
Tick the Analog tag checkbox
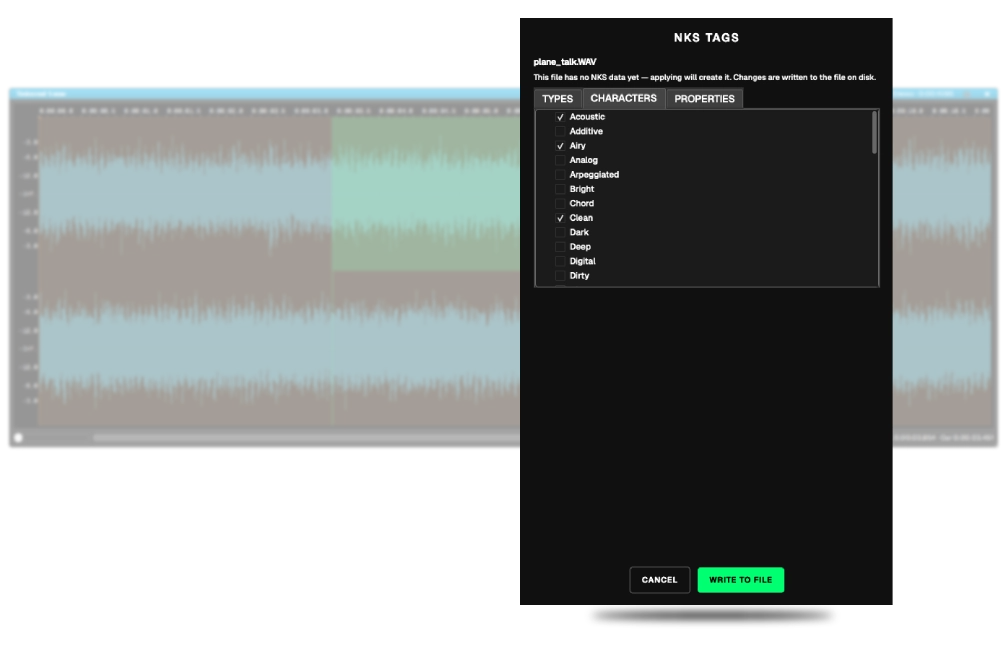click(x=560, y=160)
